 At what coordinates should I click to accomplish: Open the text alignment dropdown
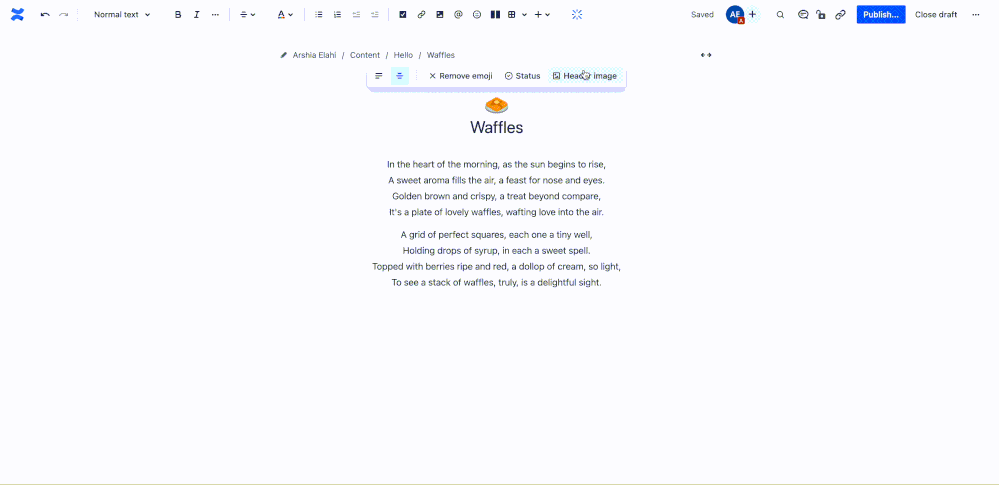[247, 15]
